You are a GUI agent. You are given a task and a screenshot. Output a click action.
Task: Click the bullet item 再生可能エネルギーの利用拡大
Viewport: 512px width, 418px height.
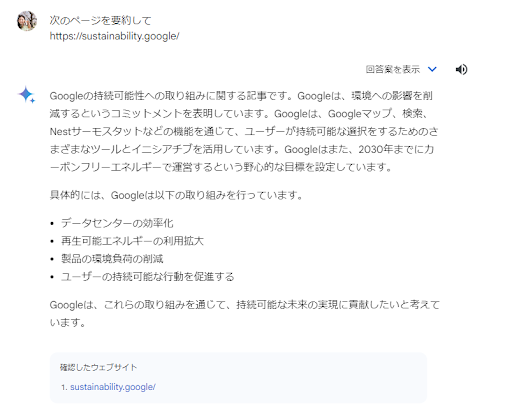click(132, 241)
